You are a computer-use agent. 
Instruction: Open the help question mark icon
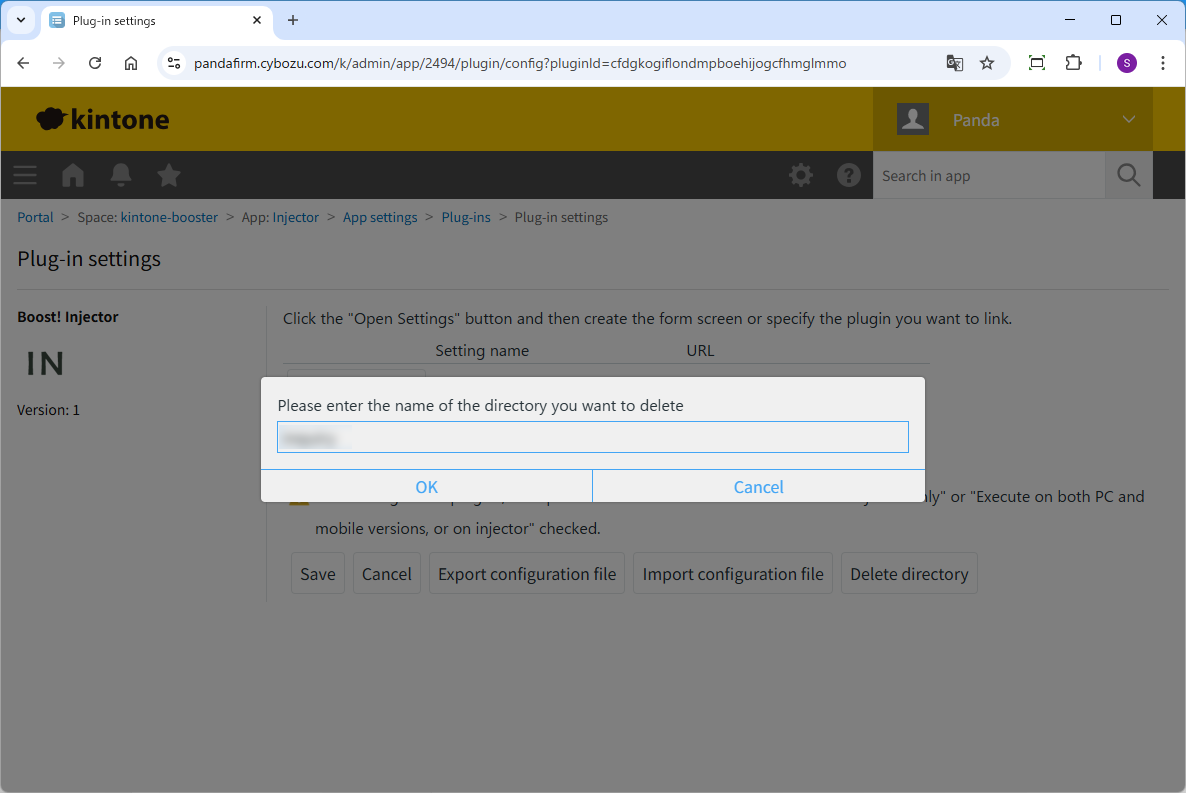point(849,176)
